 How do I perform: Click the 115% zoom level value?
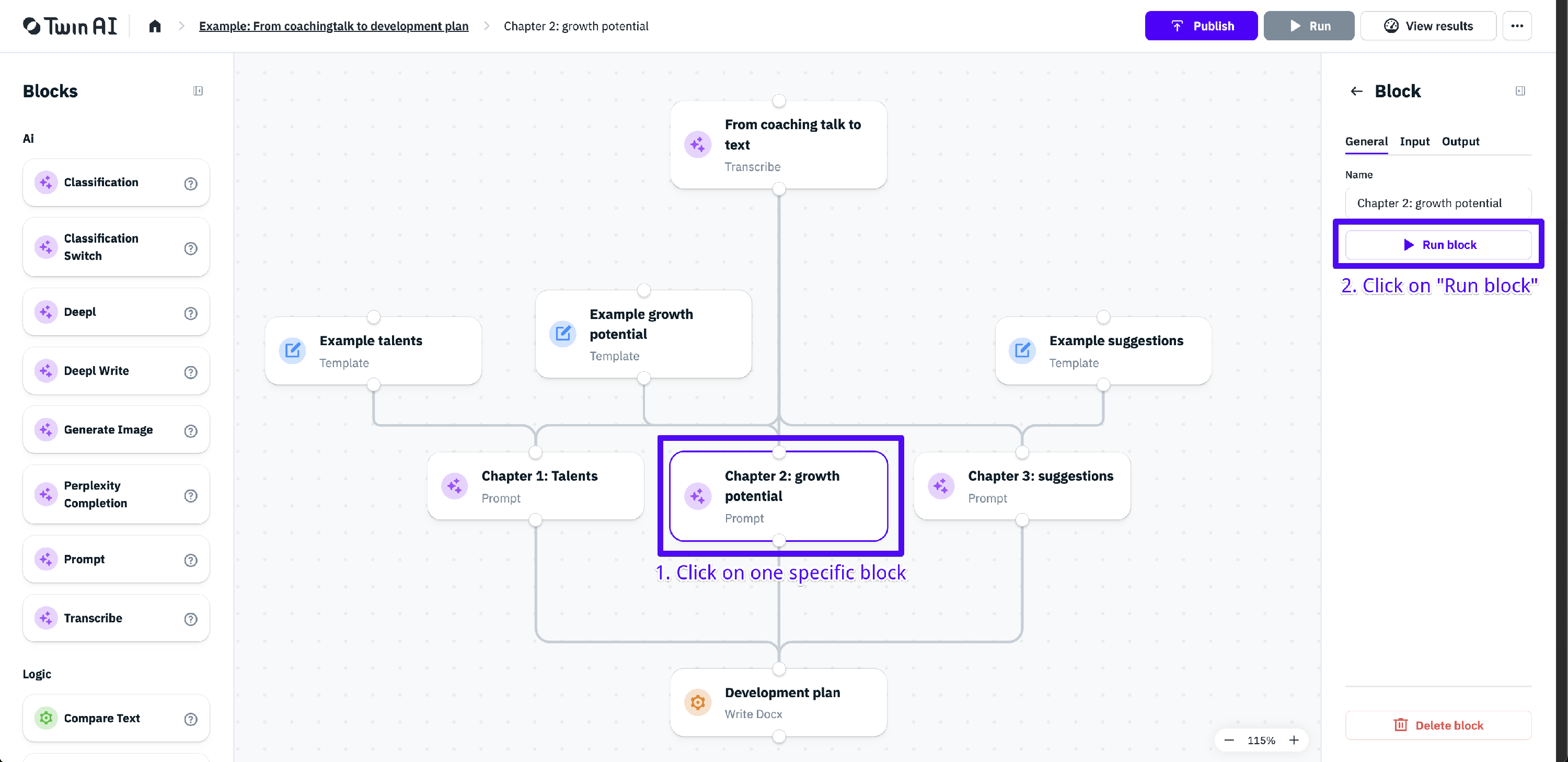[1261, 741]
